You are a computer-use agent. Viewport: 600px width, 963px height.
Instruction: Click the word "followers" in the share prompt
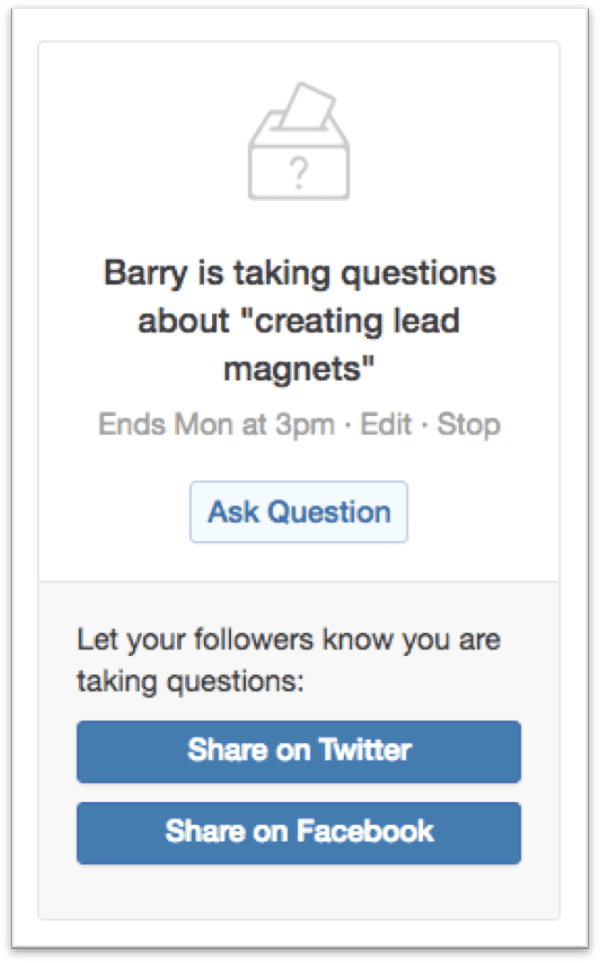tap(254, 639)
